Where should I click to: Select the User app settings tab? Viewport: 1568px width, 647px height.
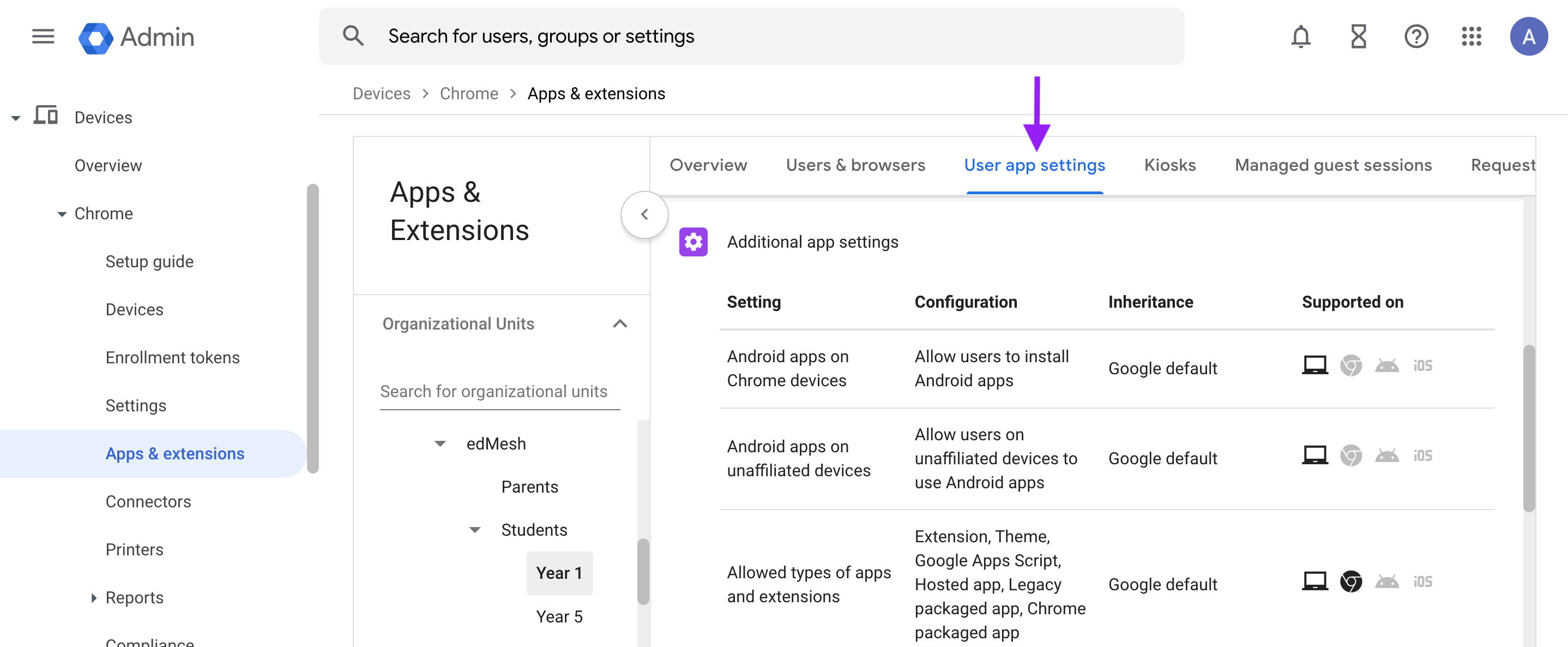pyautogui.click(x=1034, y=165)
